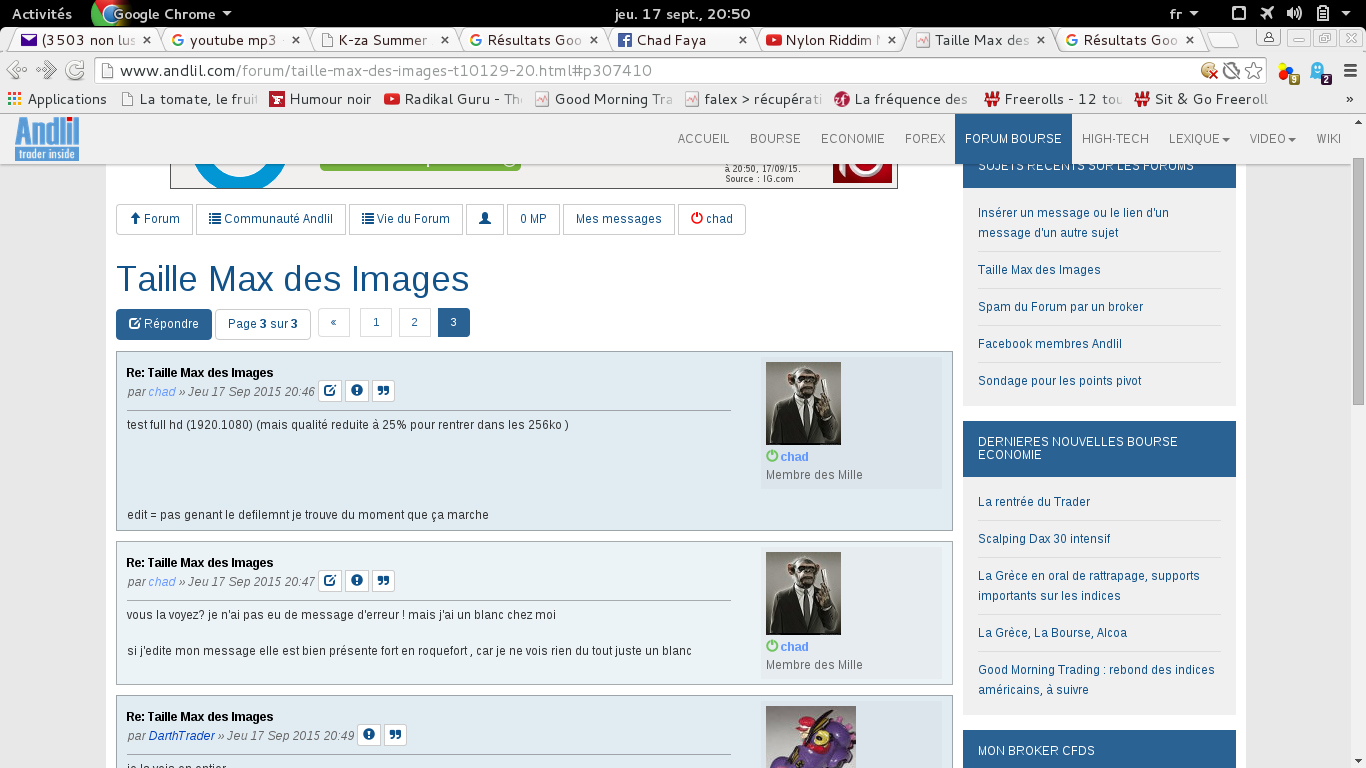The height and width of the screenshot is (768, 1366).
Task: Open the 0 MP private messages button
Action: point(533,219)
